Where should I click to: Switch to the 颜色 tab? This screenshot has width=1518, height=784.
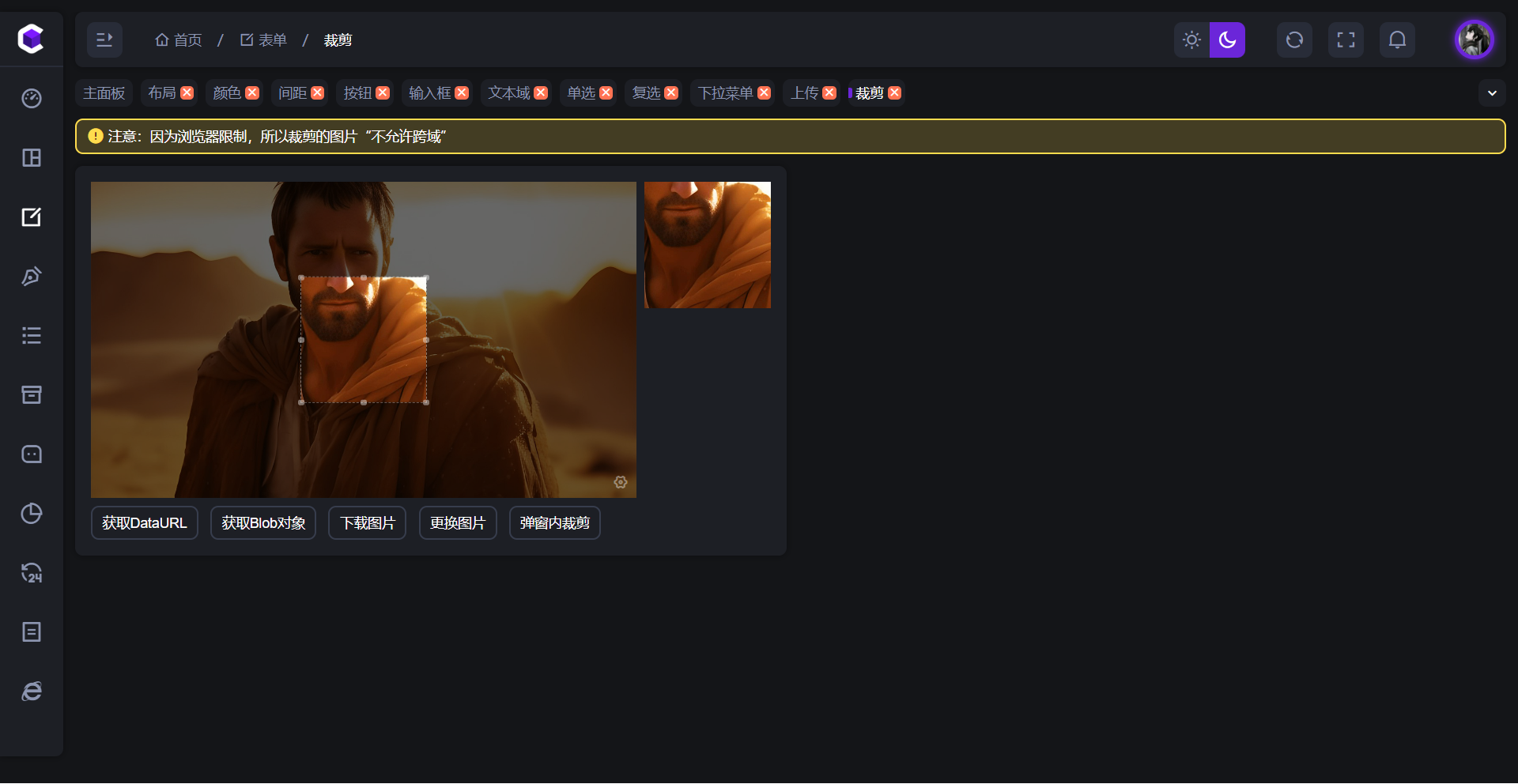pyautogui.click(x=227, y=93)
